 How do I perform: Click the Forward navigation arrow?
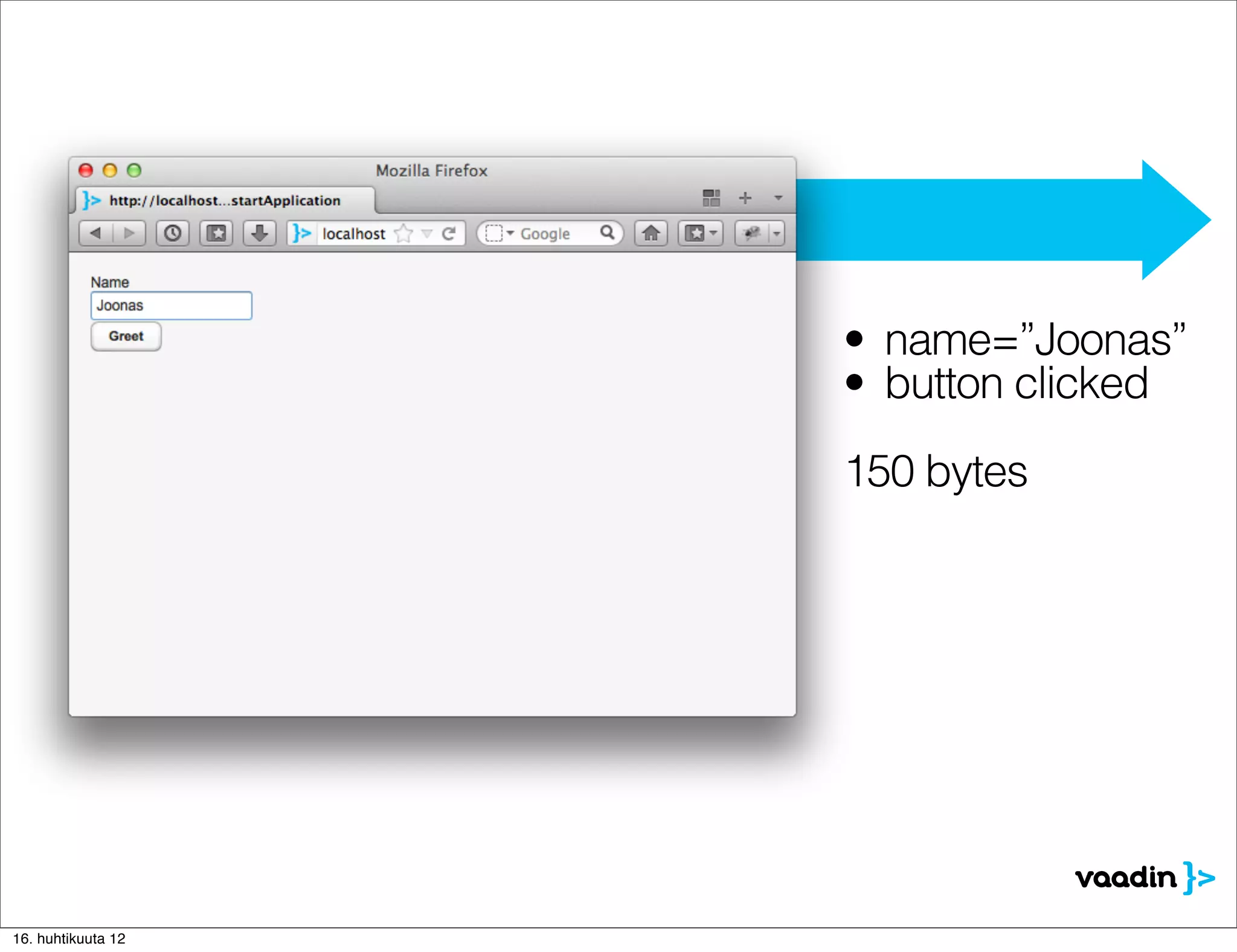[x=129, y=233]
